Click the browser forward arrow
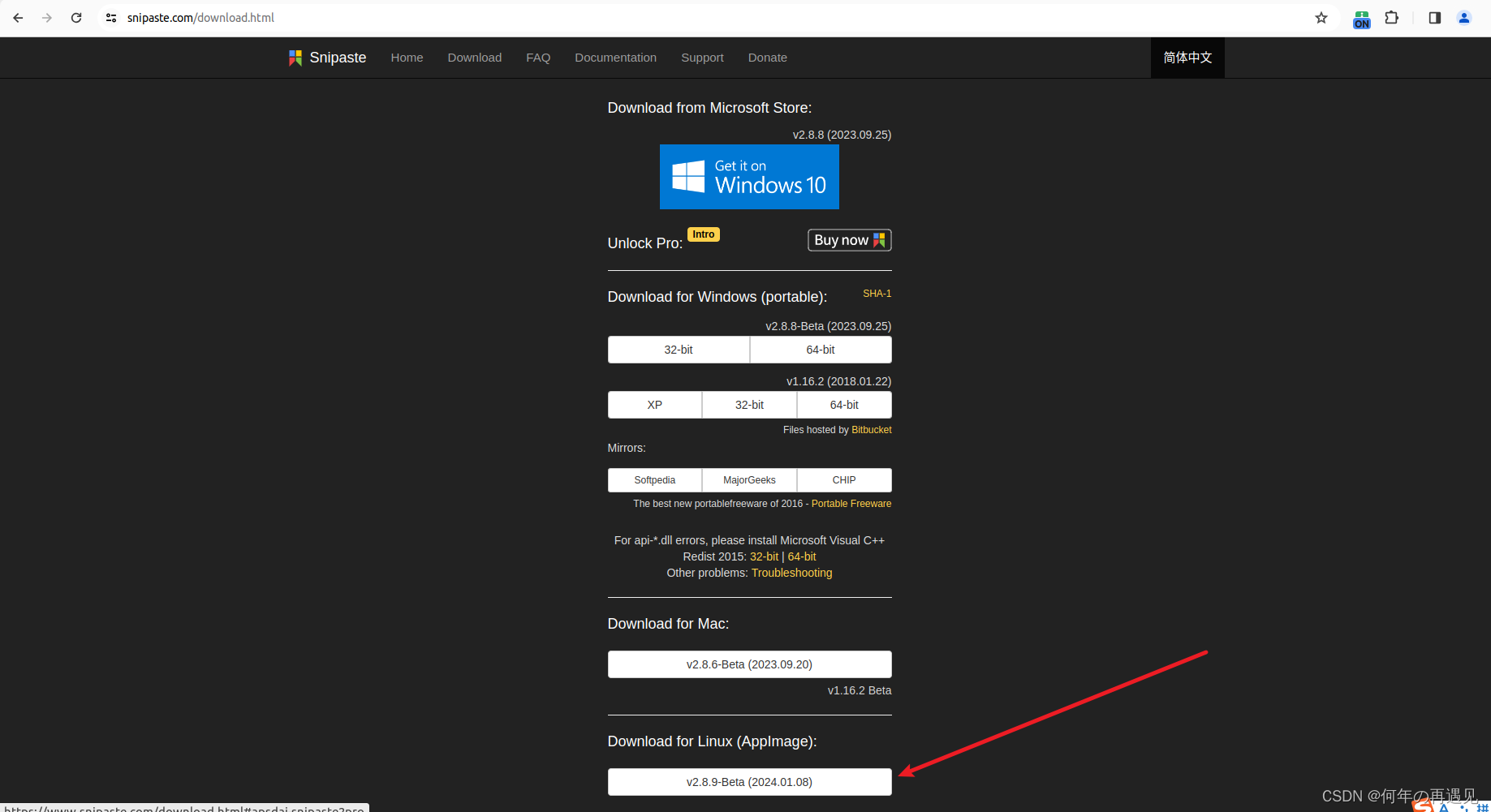1491x812 pixels. point(47,18)
